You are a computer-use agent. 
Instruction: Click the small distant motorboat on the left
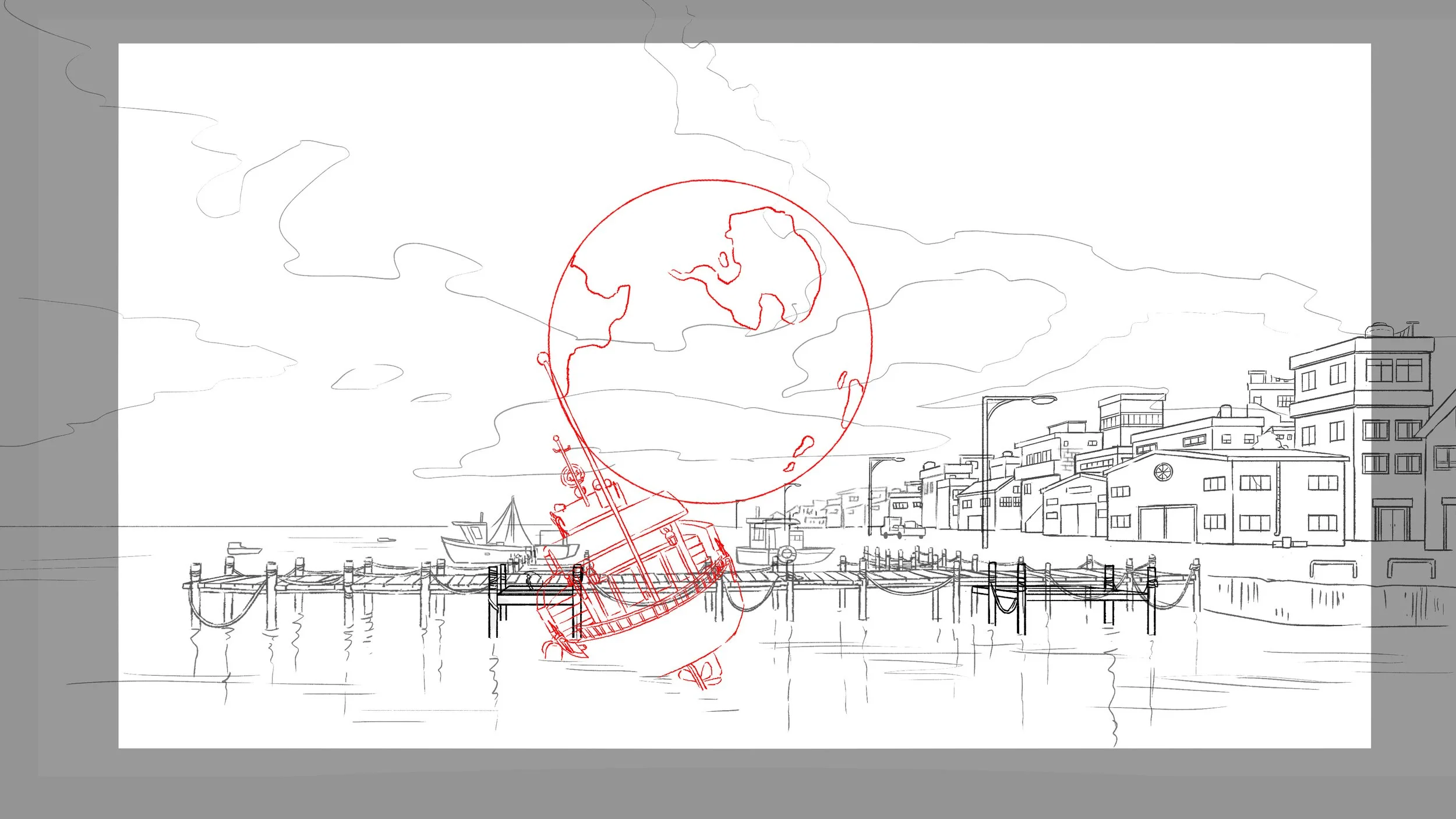[x=243, y=548]
